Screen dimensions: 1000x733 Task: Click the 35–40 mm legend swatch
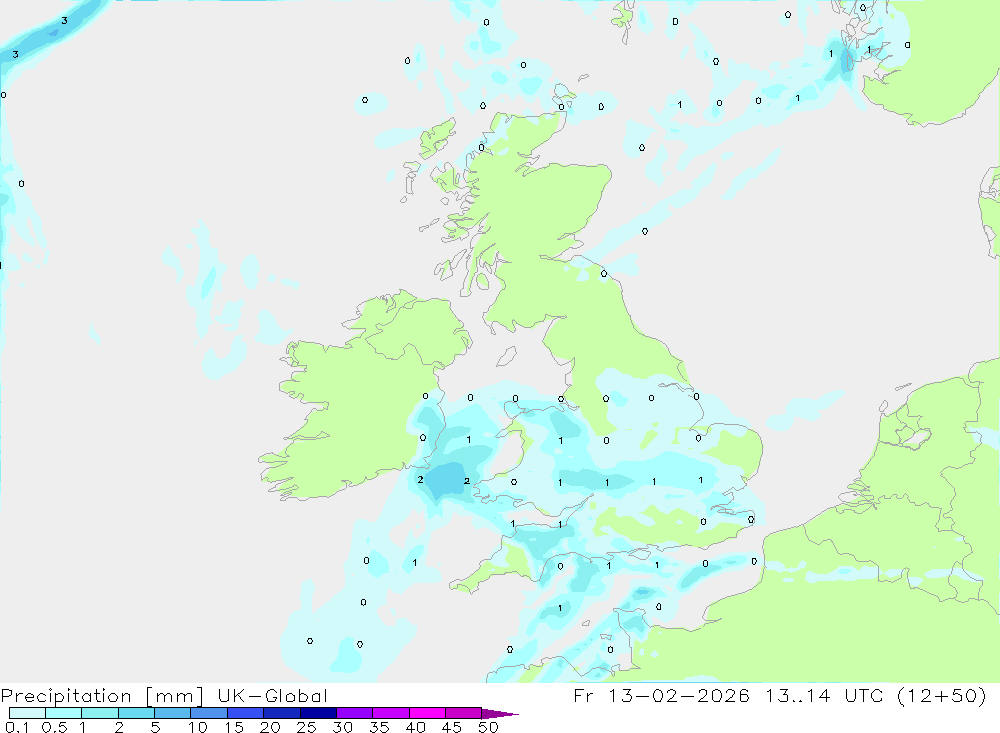click(x=391, y=713)
